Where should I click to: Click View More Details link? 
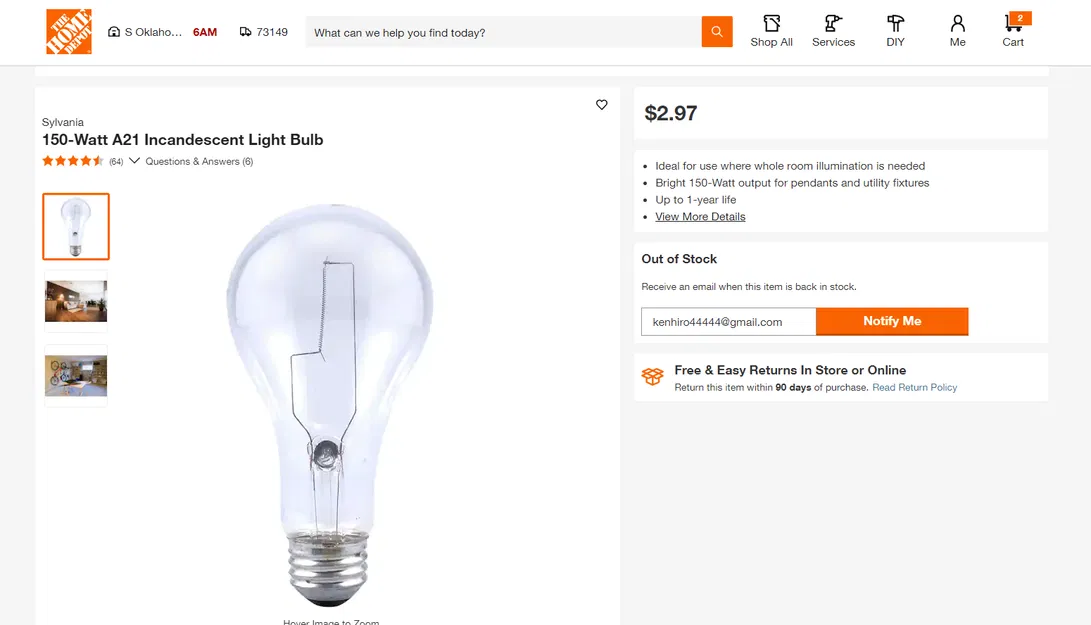click(700, 217)
